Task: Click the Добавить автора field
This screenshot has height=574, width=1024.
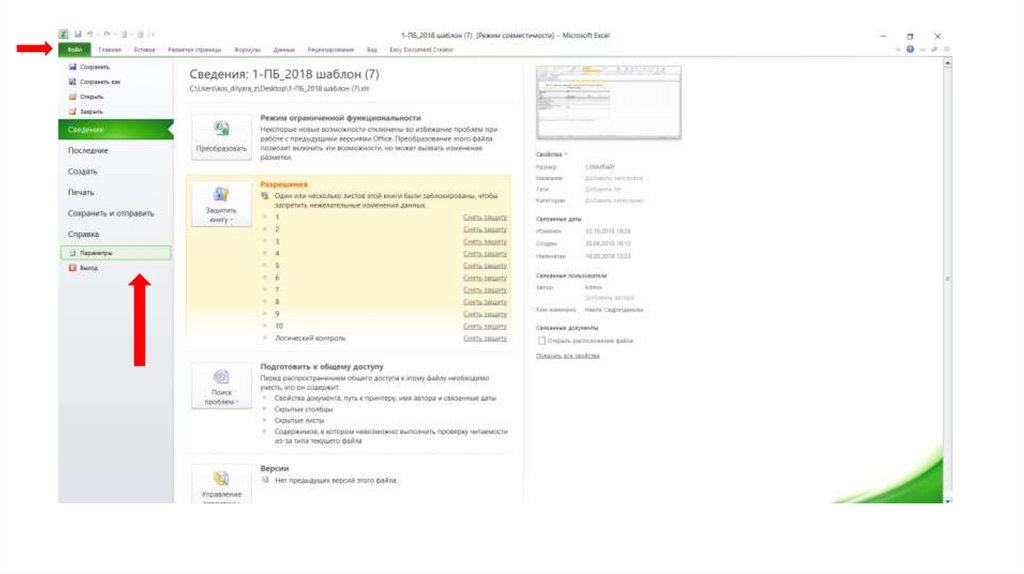Action: click(609, 298)
